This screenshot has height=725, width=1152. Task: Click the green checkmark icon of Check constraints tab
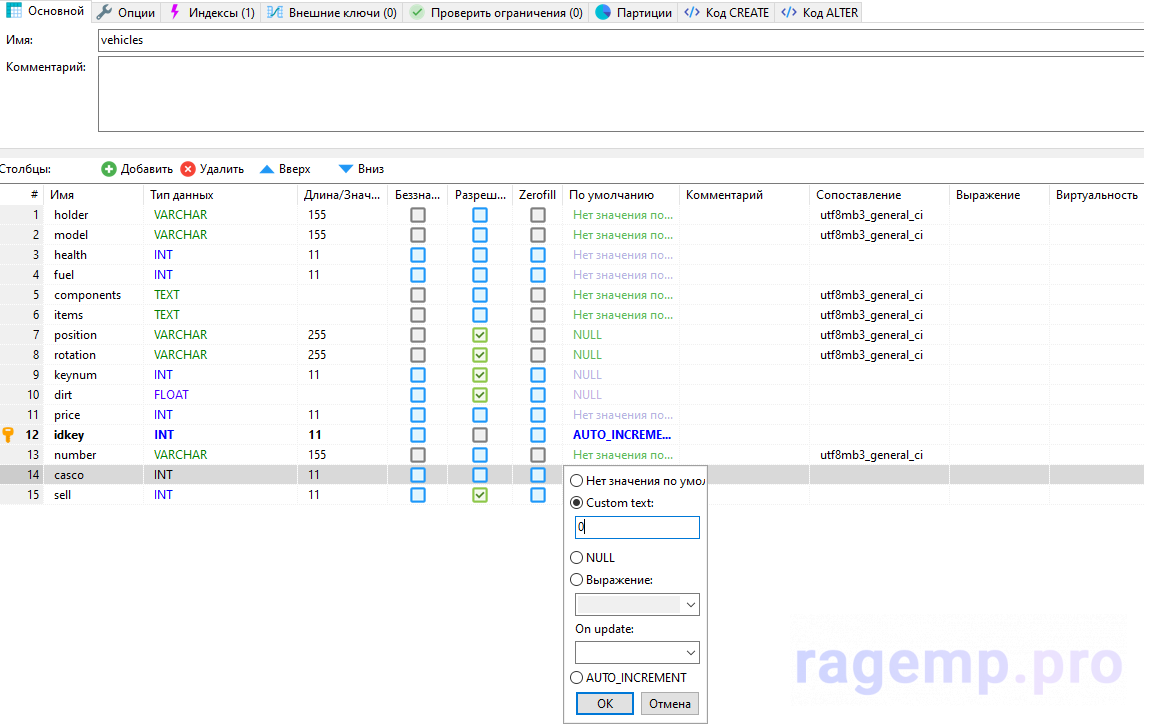click(x=417, y=12)
